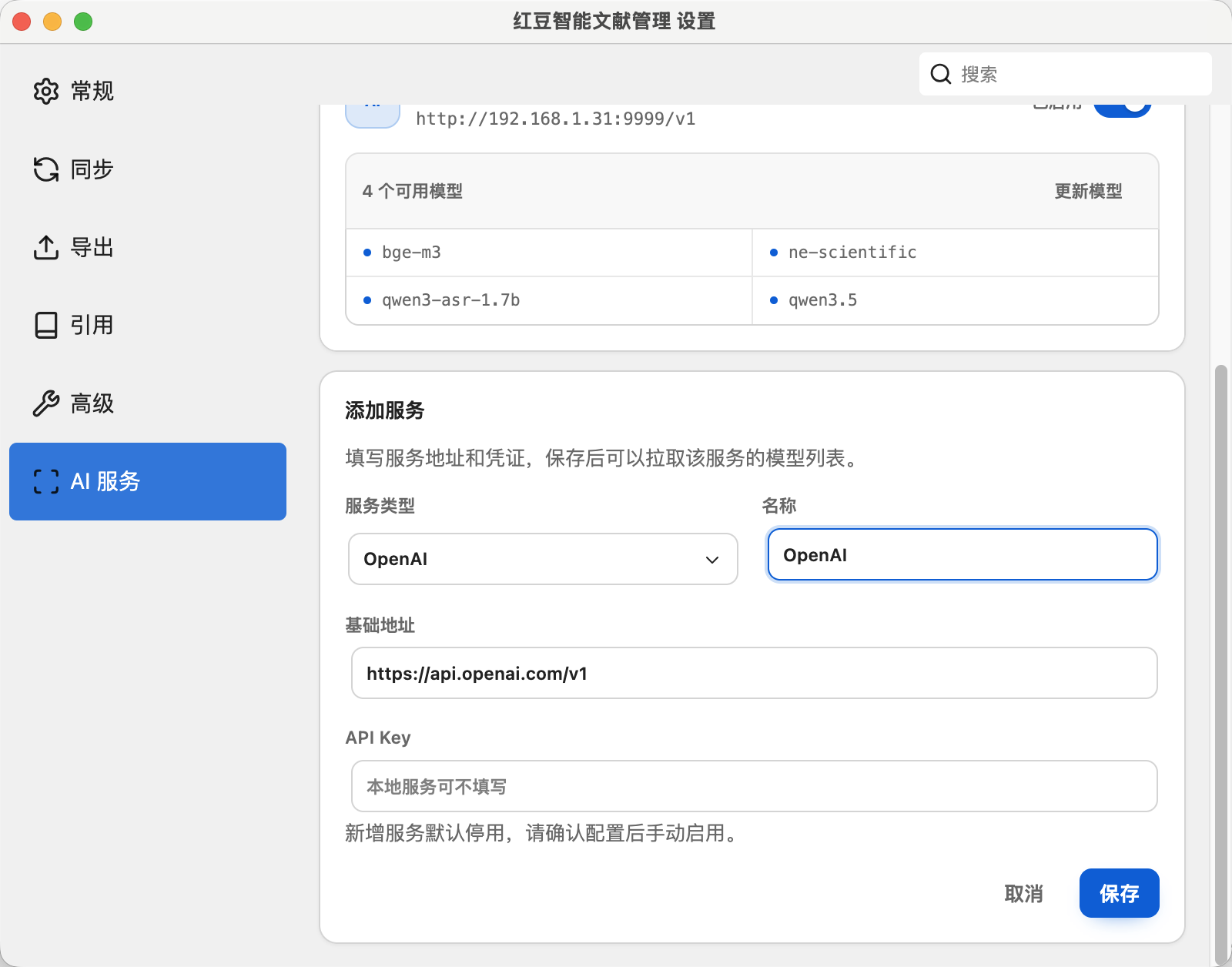The width and height of the screenshot is (1232, 967).
Task: Click the gear icon next to 常规
Action: click(x=46, y=91)
